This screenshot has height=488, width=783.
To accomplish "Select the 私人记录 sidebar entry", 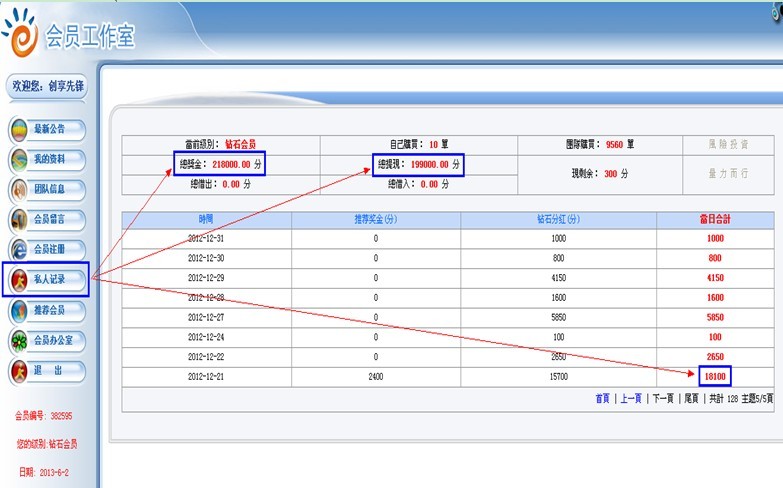I will click(47, 280).
